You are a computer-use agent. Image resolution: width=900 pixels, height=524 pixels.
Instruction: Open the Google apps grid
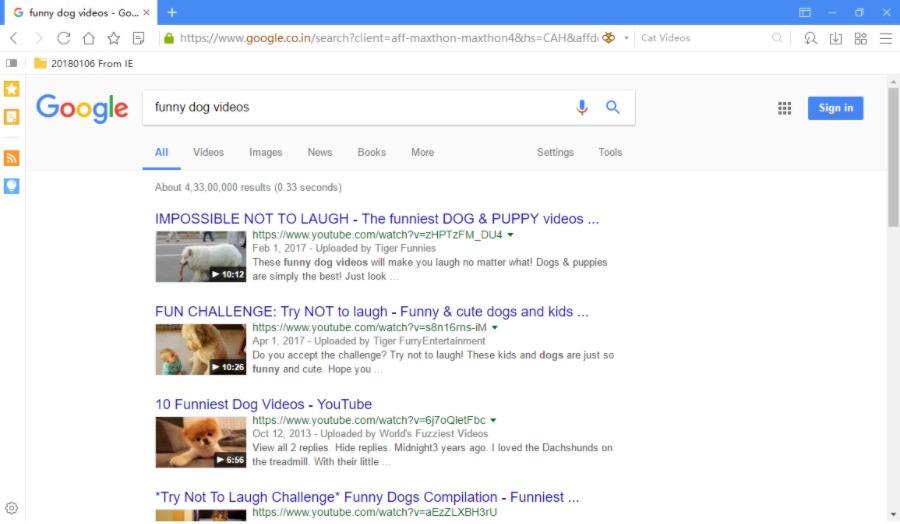785,108
